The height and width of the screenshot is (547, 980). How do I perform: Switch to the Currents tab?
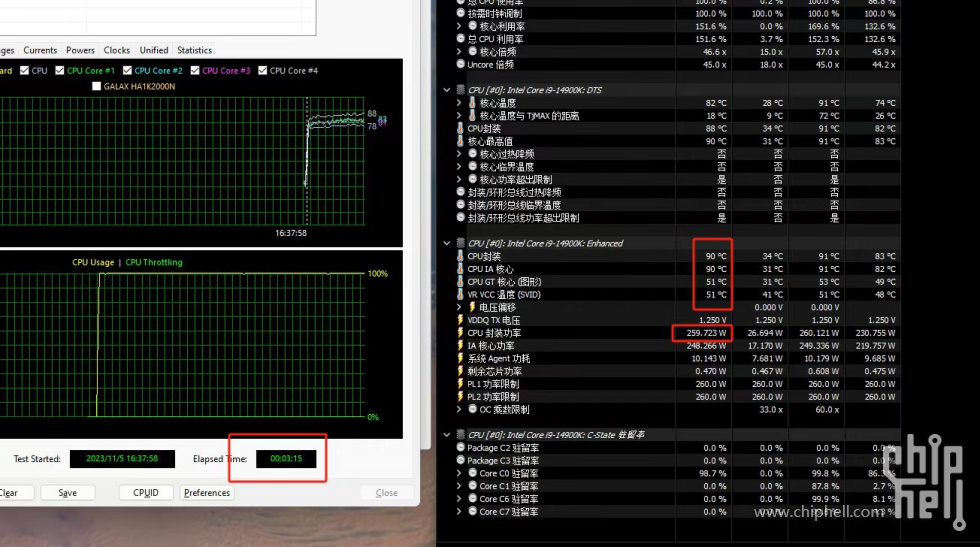pos(40,50)
